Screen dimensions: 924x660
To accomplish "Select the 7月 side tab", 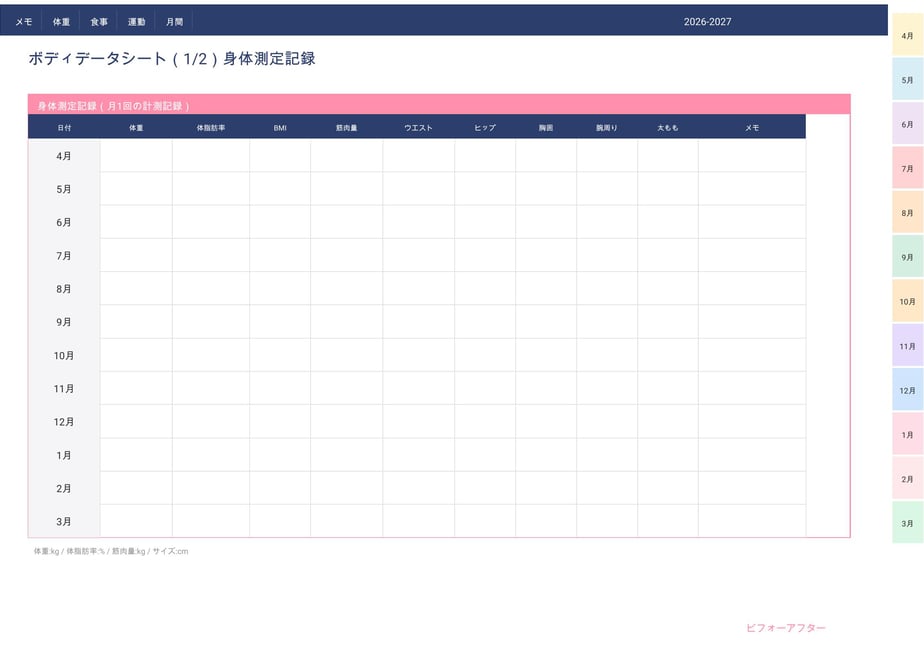I will pos(908,169).
